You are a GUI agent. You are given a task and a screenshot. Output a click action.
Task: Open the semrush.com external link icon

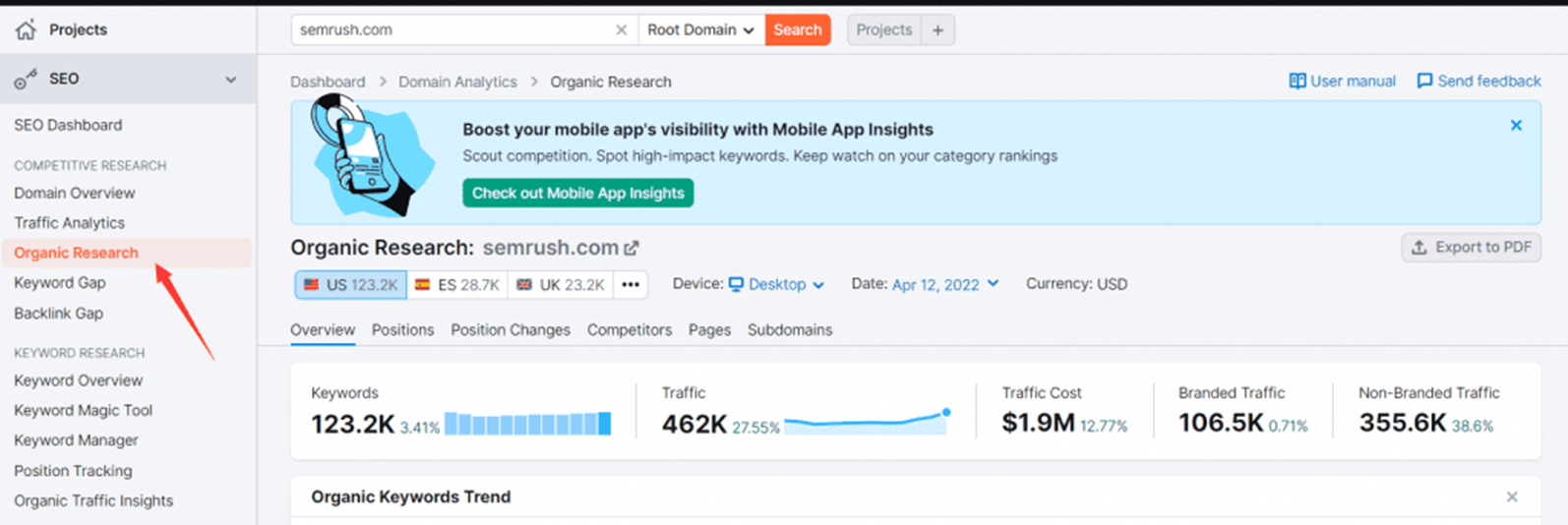[x=632, y=249]
